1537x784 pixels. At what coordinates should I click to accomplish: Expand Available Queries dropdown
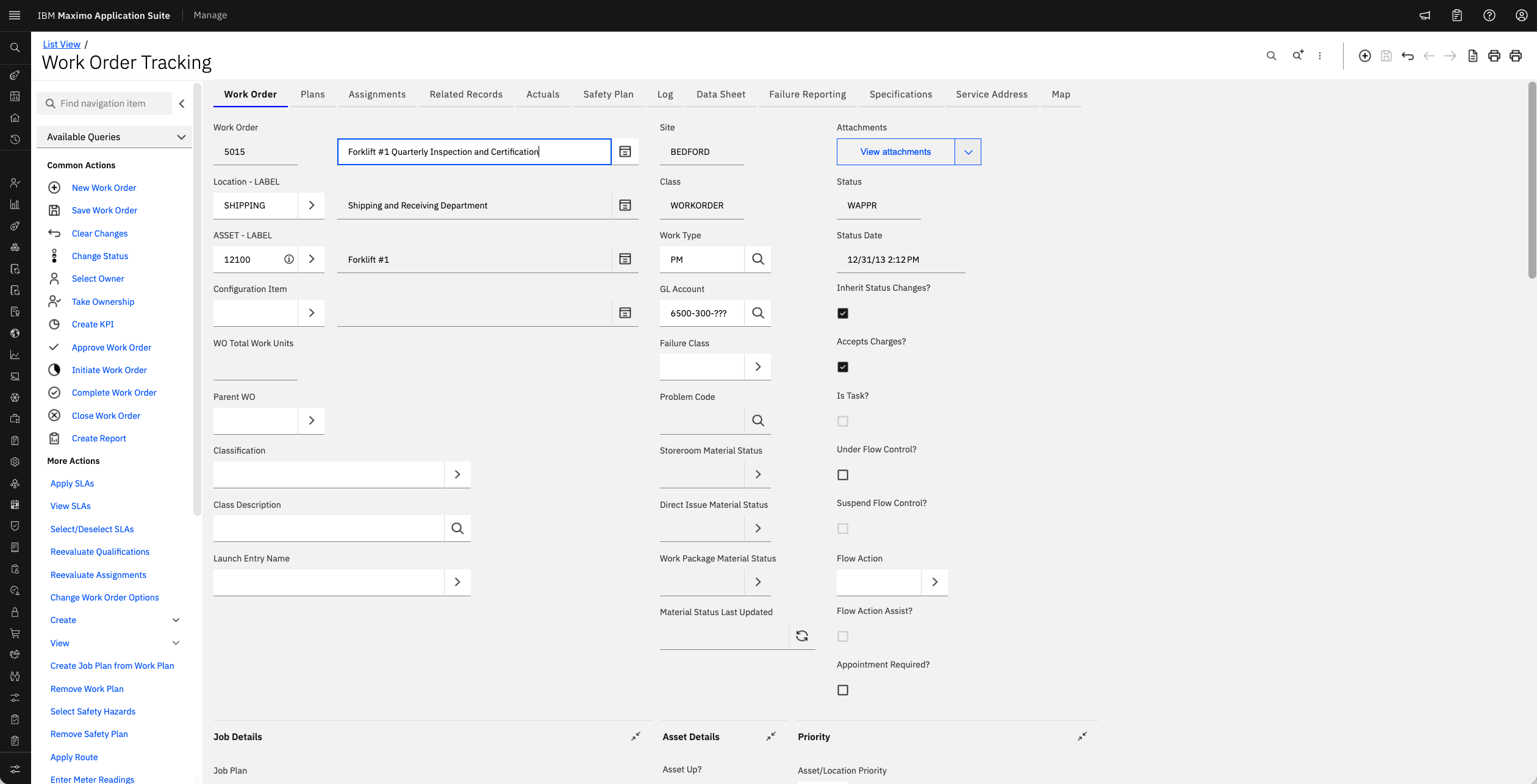pos(114,137)
